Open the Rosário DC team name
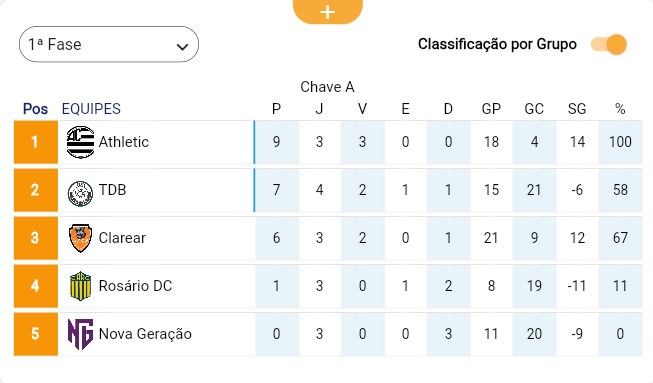The width and height of the screenshot is (653, 383). 135,286
